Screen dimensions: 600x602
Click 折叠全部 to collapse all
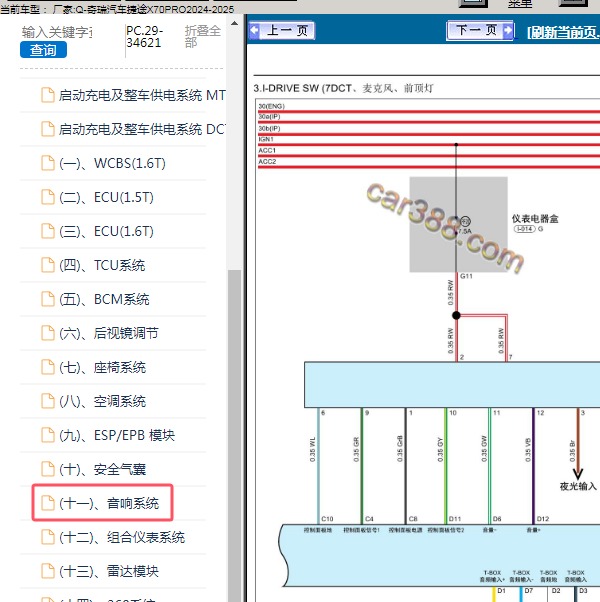[203, 36]
